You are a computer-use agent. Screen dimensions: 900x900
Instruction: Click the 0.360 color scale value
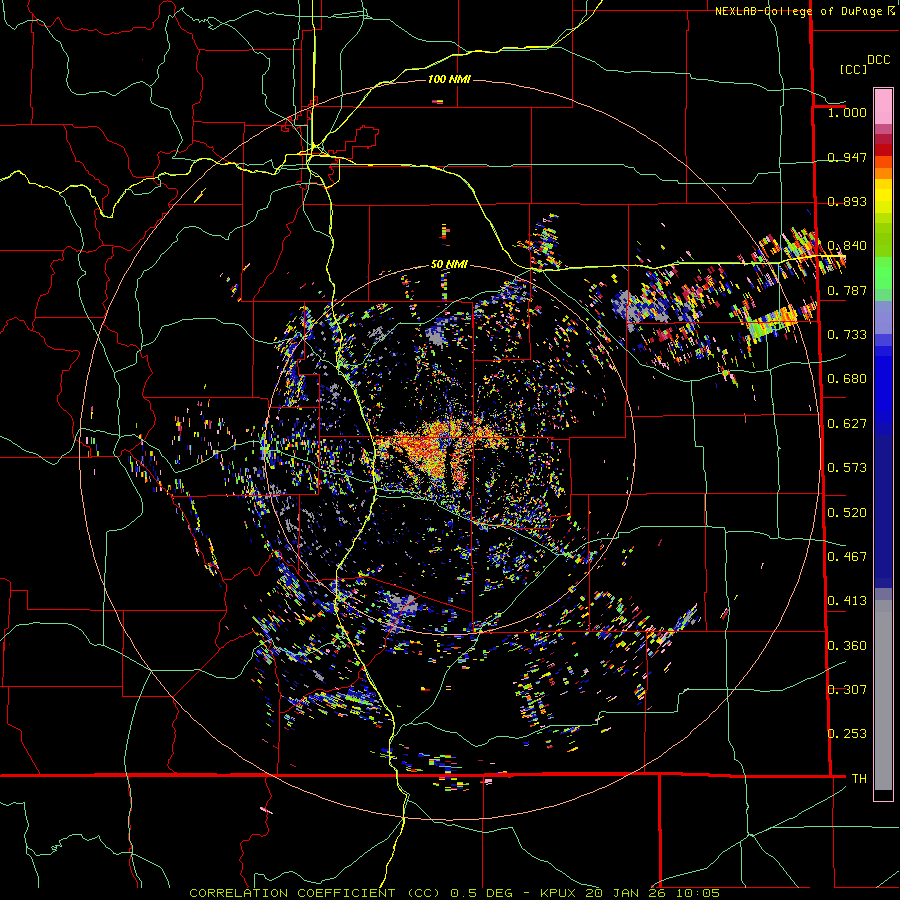click(x=847, y=646)
